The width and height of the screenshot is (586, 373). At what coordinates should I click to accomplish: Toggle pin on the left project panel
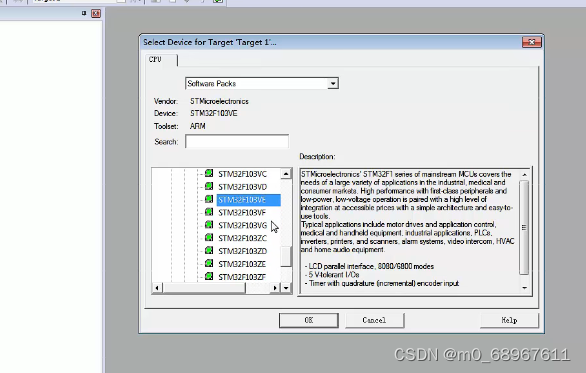point(84,13)
